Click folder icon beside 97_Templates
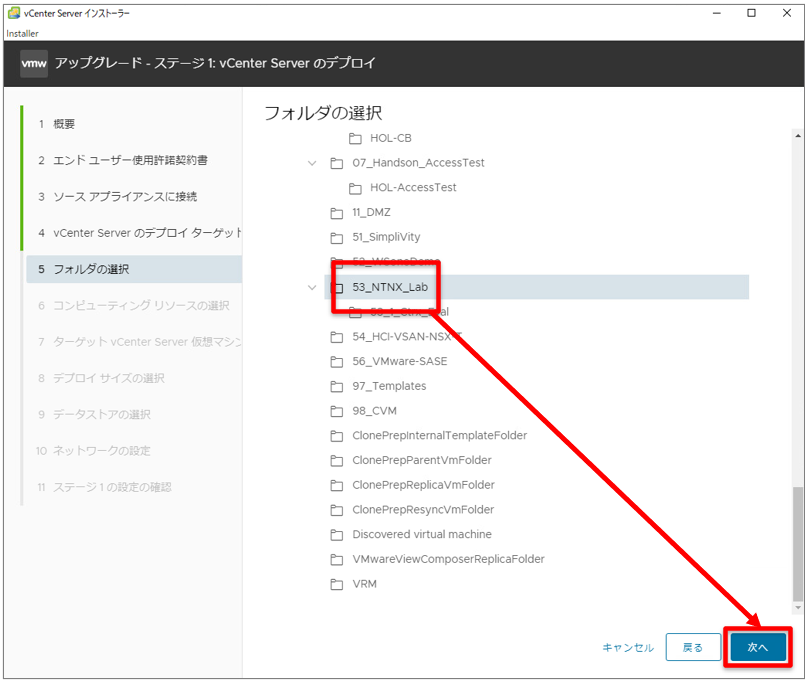Image resolution: width=808 pixels, height=684 pixels. 336,387
